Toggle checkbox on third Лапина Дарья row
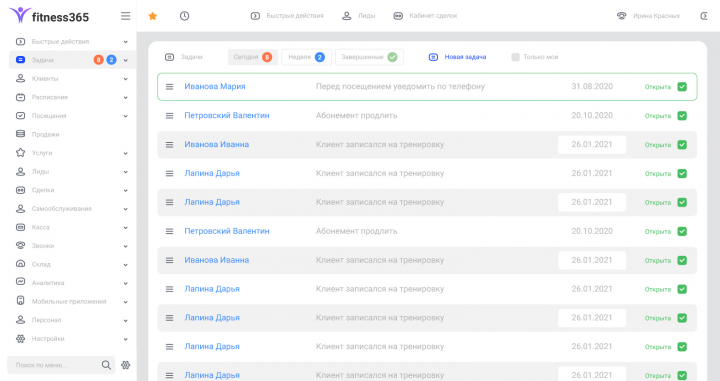This screenshot has width=720, height=381. (682, 289)
